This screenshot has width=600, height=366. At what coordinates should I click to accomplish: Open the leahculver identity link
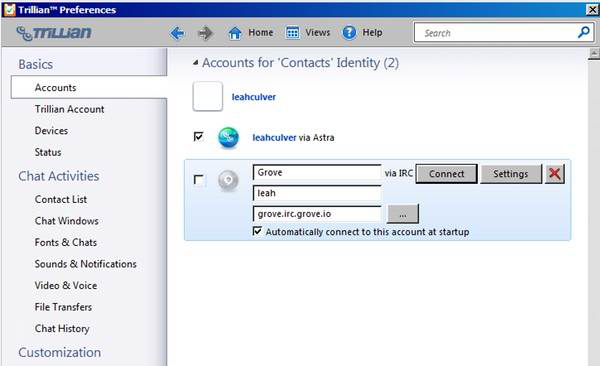coord(254,97)
